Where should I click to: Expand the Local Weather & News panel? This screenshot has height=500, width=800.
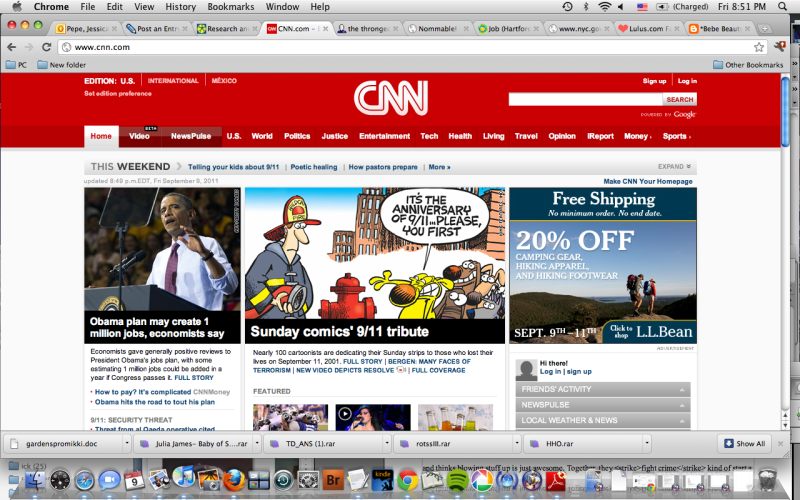603,420
